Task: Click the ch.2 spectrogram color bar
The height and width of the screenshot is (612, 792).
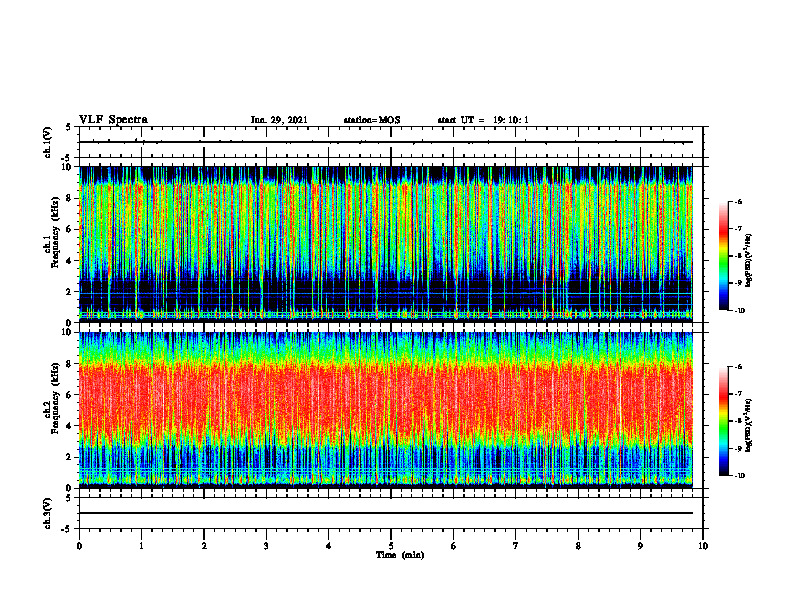Action: pos(724,421)
